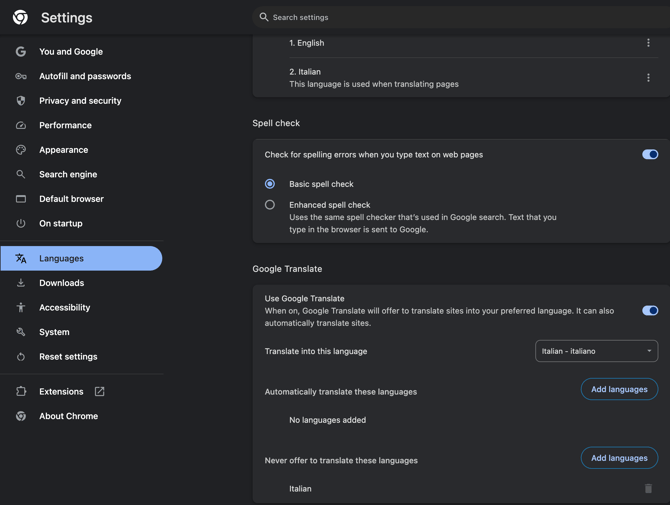Select the Basic spell check radio button
Image resolution: width=670 pixels, height=505 pixels.
(270, 184)
